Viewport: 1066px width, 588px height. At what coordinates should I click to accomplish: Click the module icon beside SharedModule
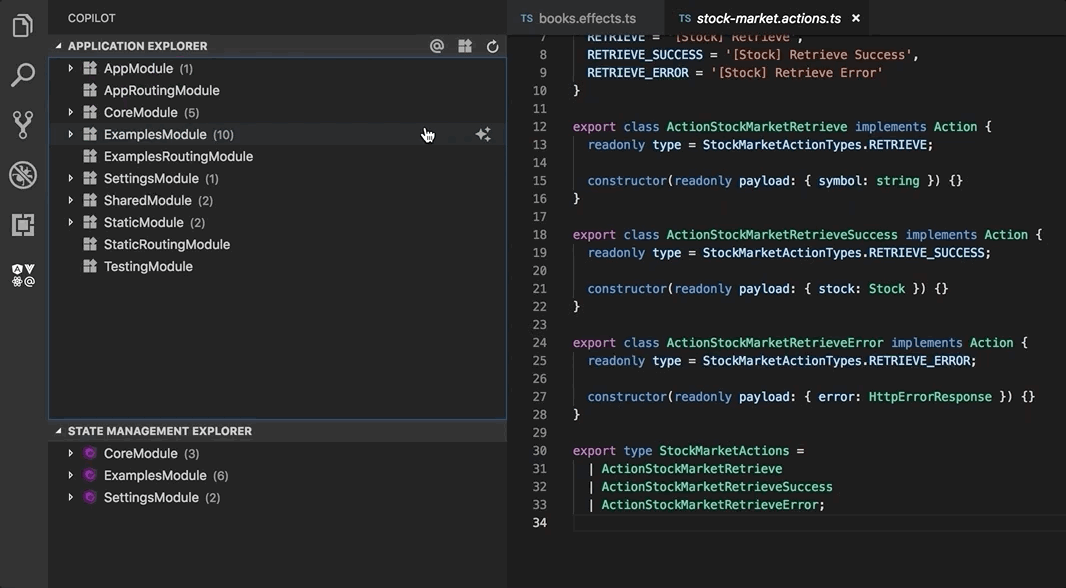pos(90,201)
